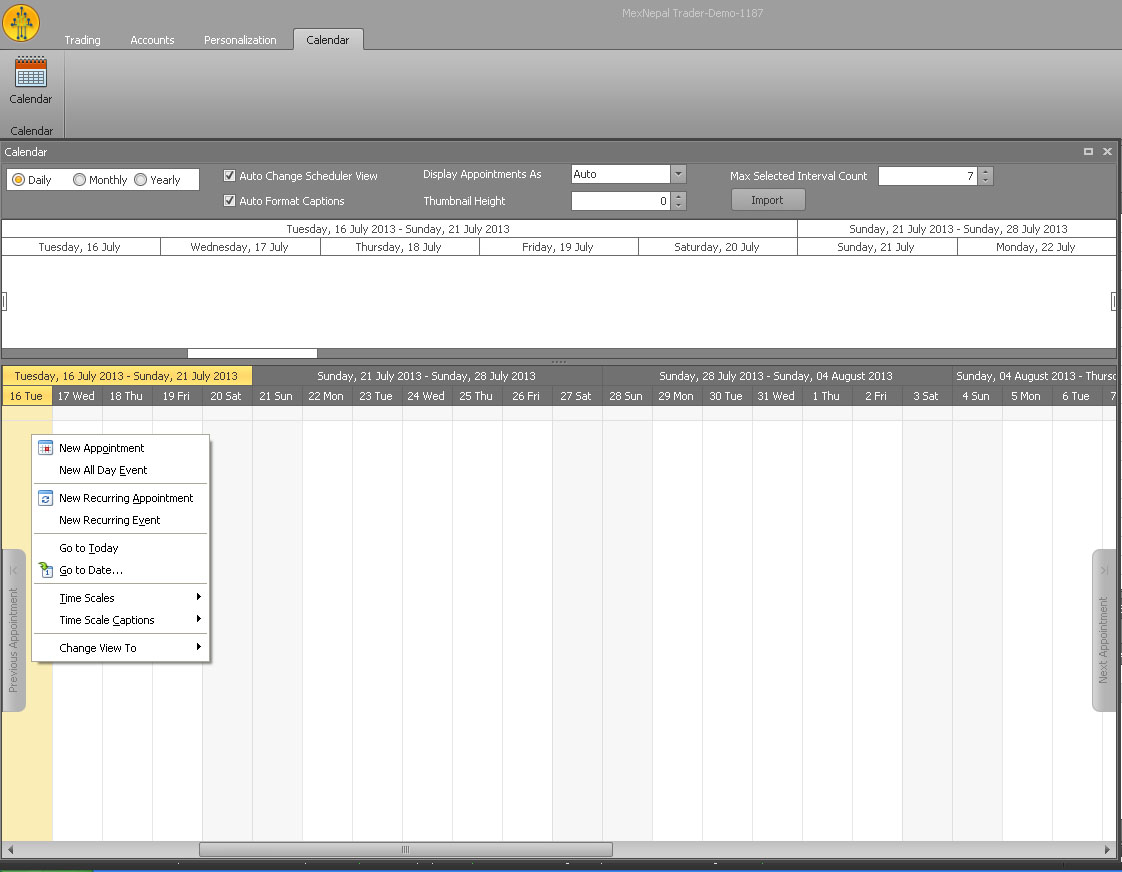Choose Go to Today from context menu
Image resolution: width=1122 pixels, height=872 pixels.
pos(89,548)
